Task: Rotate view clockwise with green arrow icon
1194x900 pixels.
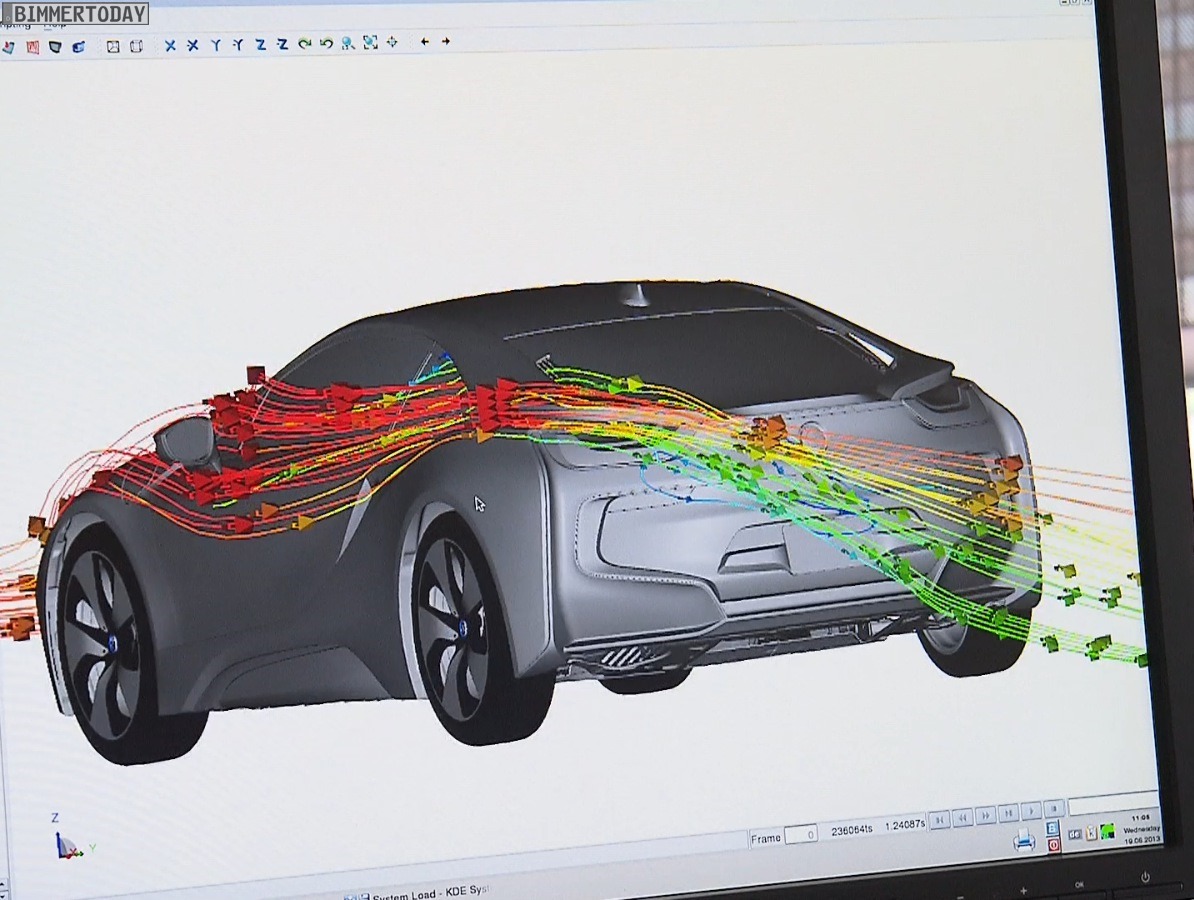Action: coord(304,44)
